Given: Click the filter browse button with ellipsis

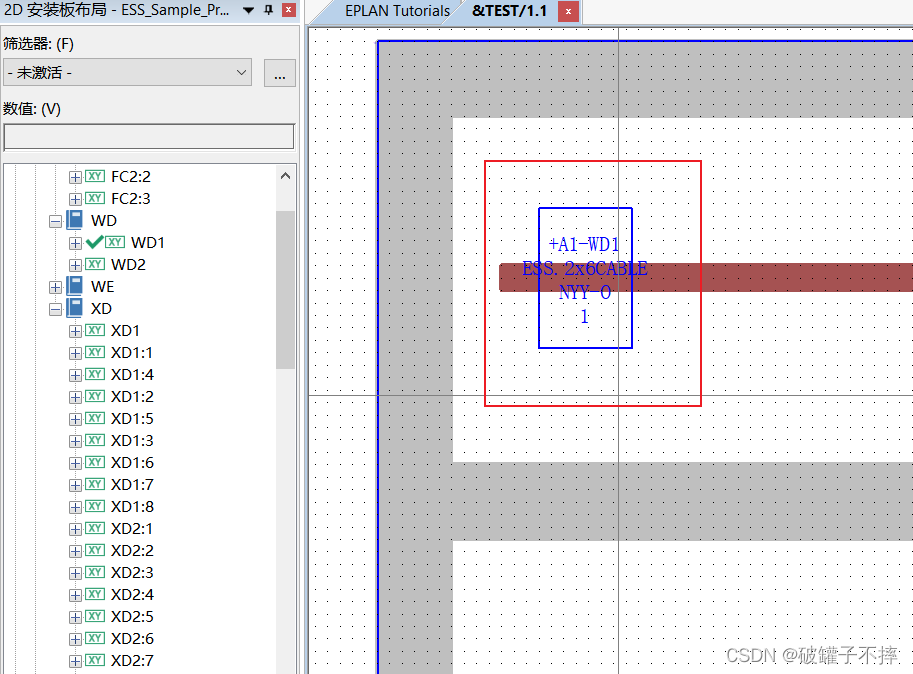Looking at the screenshot, I should coord(279,72).
